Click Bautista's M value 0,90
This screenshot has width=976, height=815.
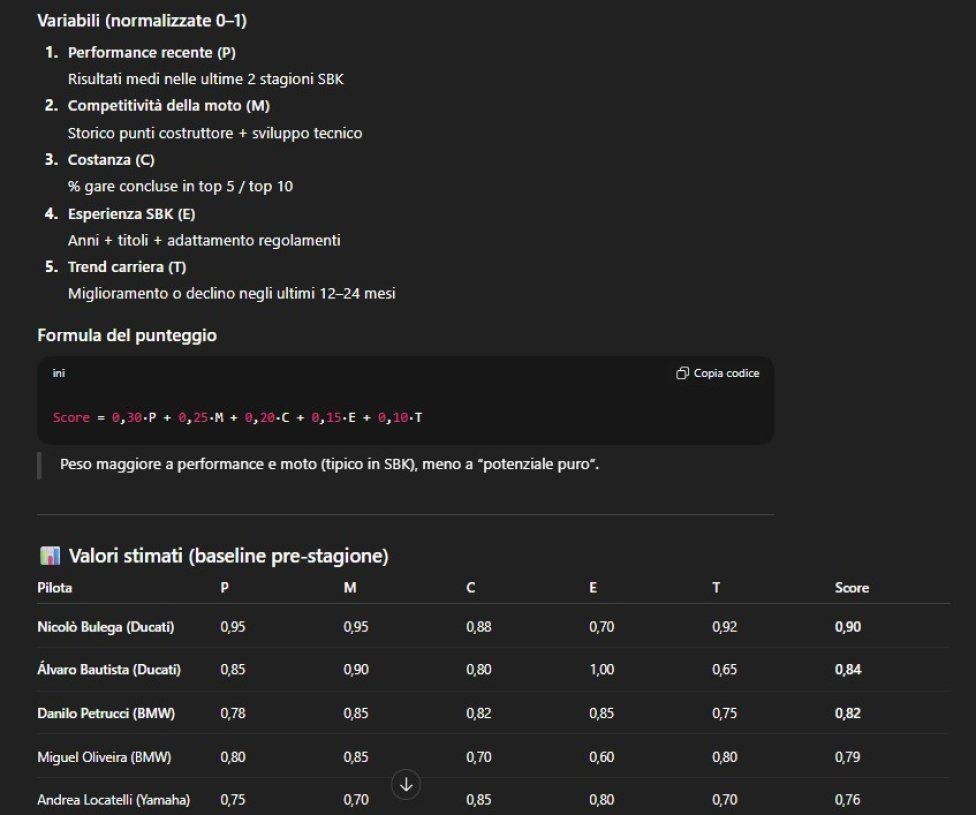[x=356, y=670]
